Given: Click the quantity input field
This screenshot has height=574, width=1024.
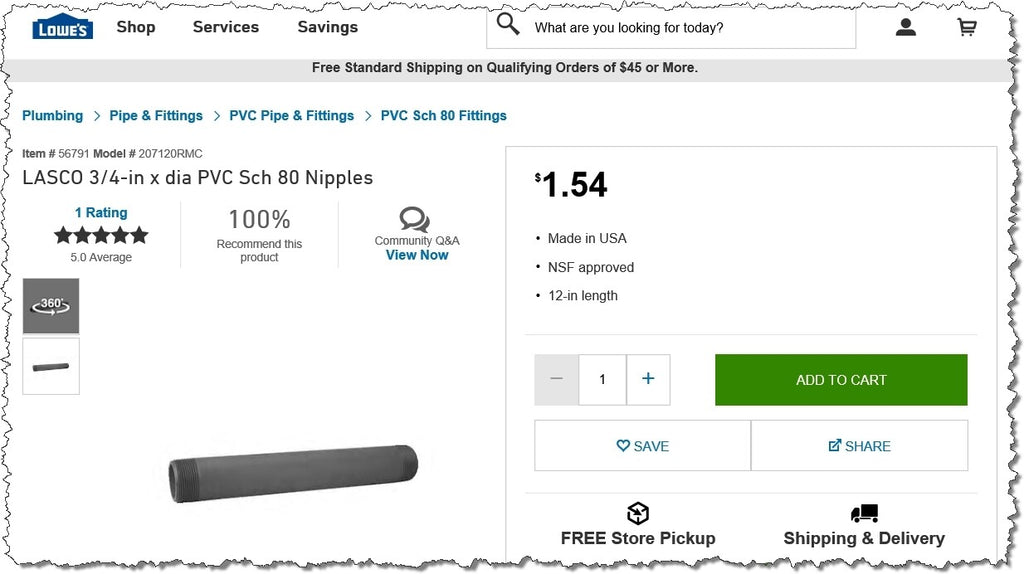Looking at the screenshot, I should [602, 379].
